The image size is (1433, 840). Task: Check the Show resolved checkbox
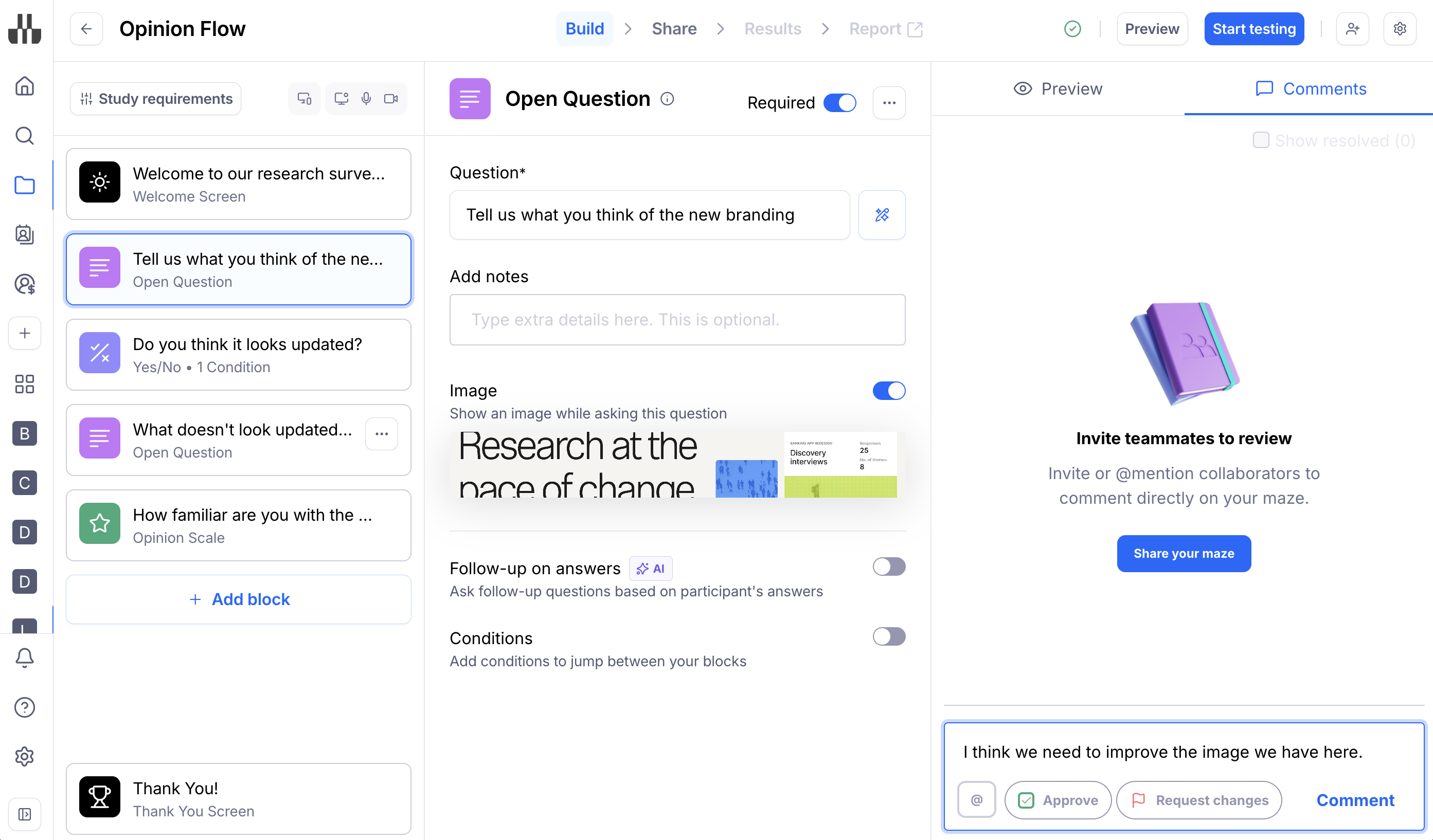click(x=1261, y=140)
